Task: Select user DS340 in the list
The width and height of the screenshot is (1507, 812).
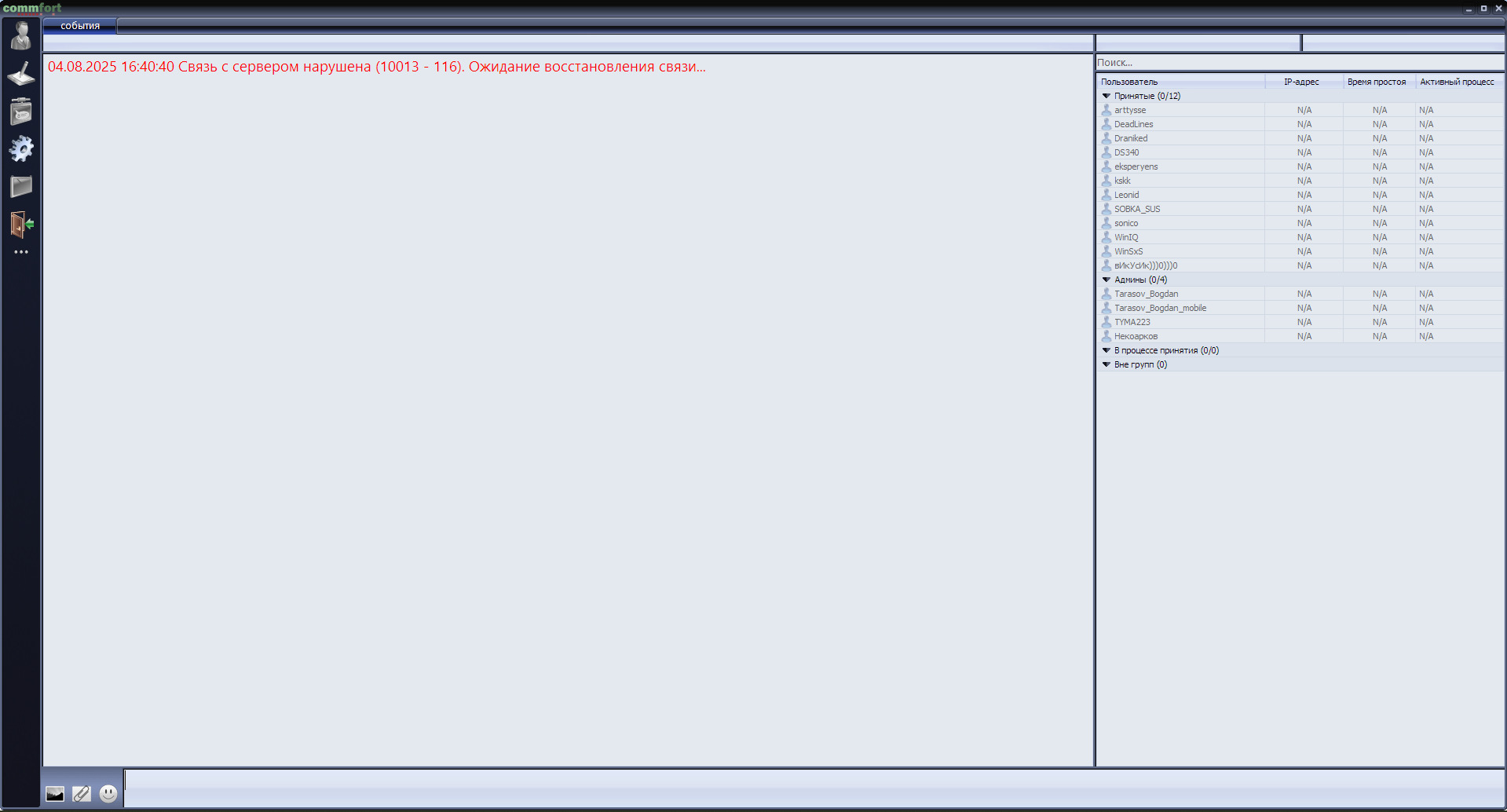Action: coord(1300,152)
